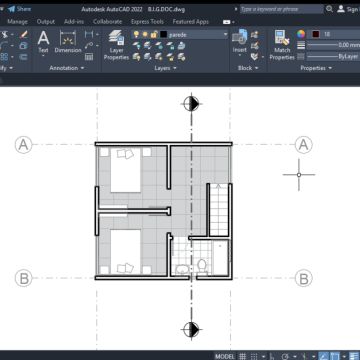Open the snap settings dropdown arrow
The width and height of the screenshot is (360, 360).
(263, 356)
